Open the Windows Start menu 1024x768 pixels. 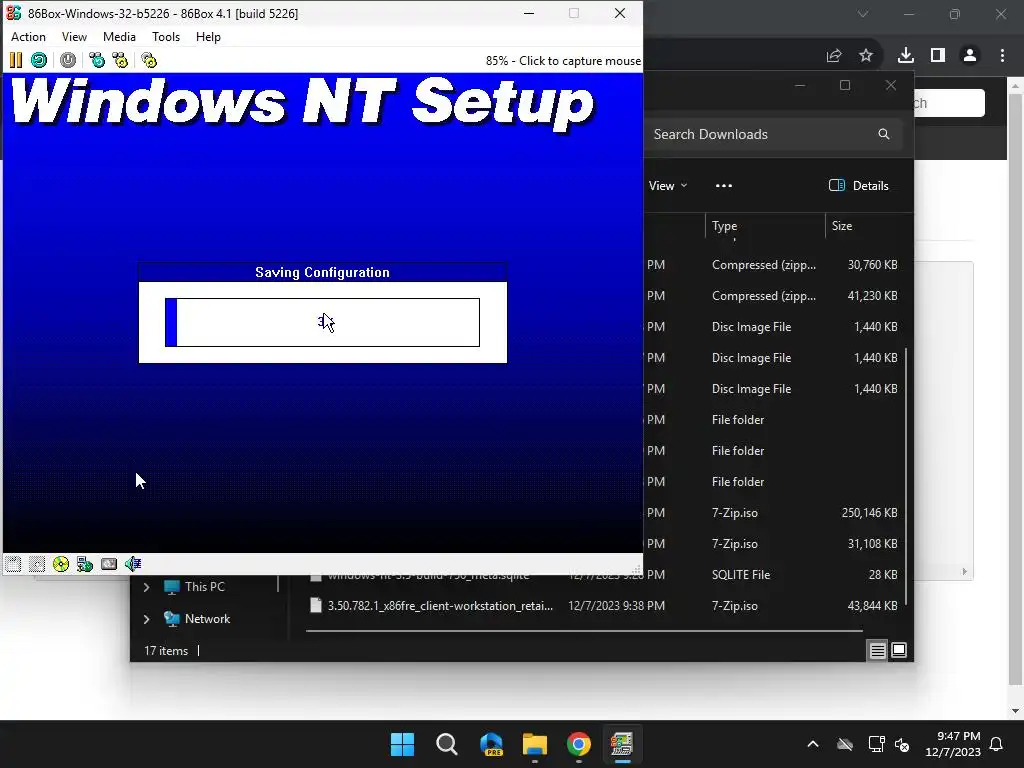coord(402,744)
